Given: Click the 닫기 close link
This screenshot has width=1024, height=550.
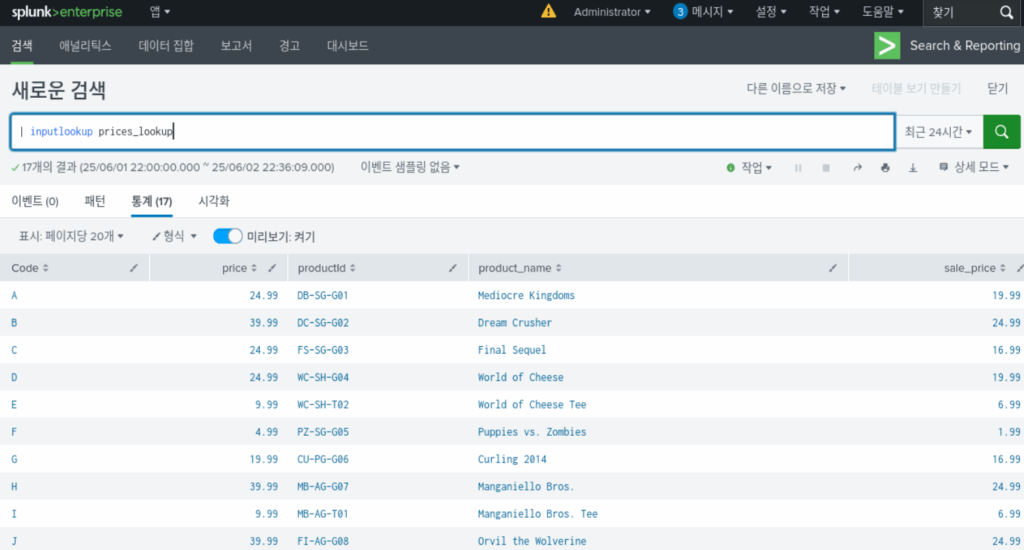Looking at the screenshot, I should (997, 88).
